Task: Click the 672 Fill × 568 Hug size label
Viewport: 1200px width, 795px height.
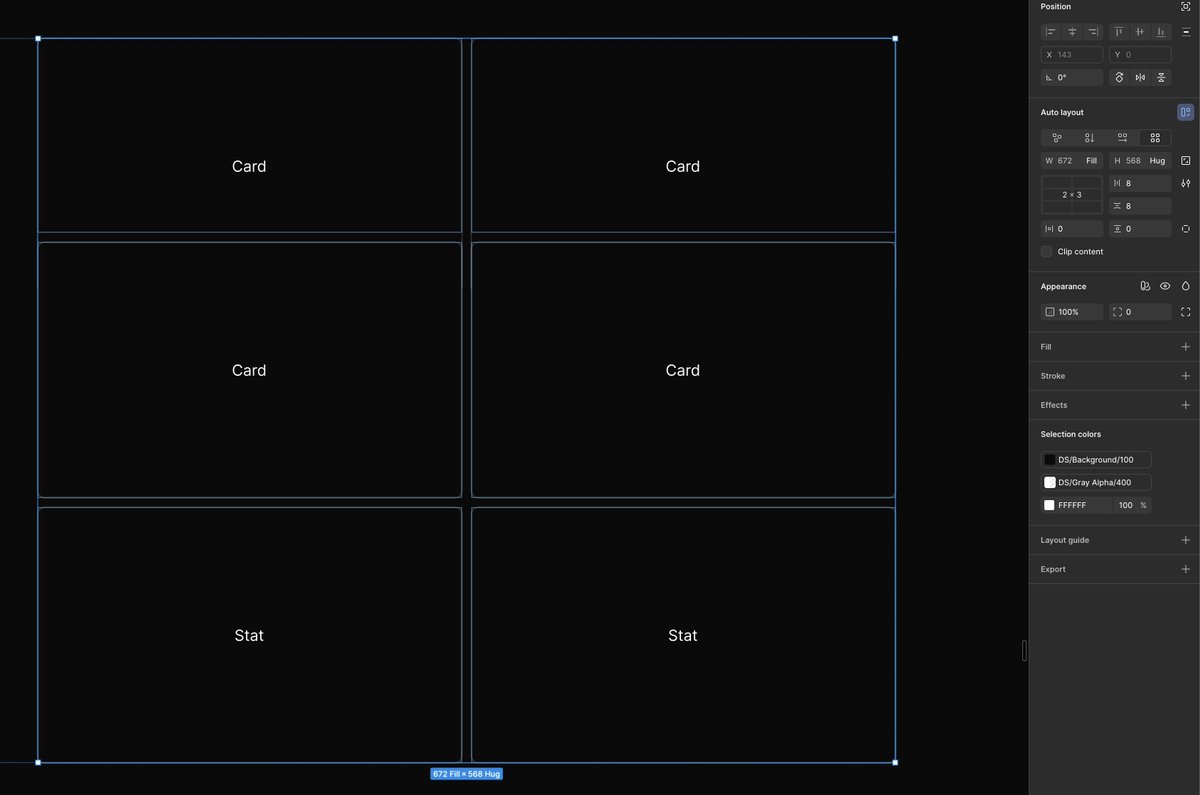Action: coord(467,774)
